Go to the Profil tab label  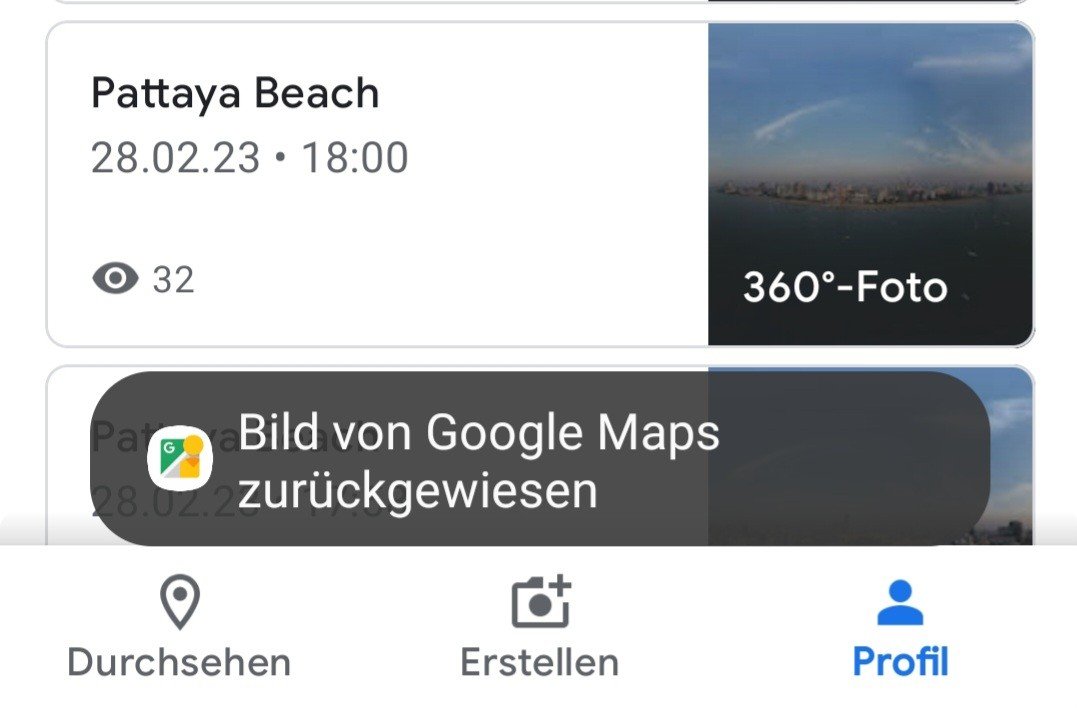tap(900, 662)
